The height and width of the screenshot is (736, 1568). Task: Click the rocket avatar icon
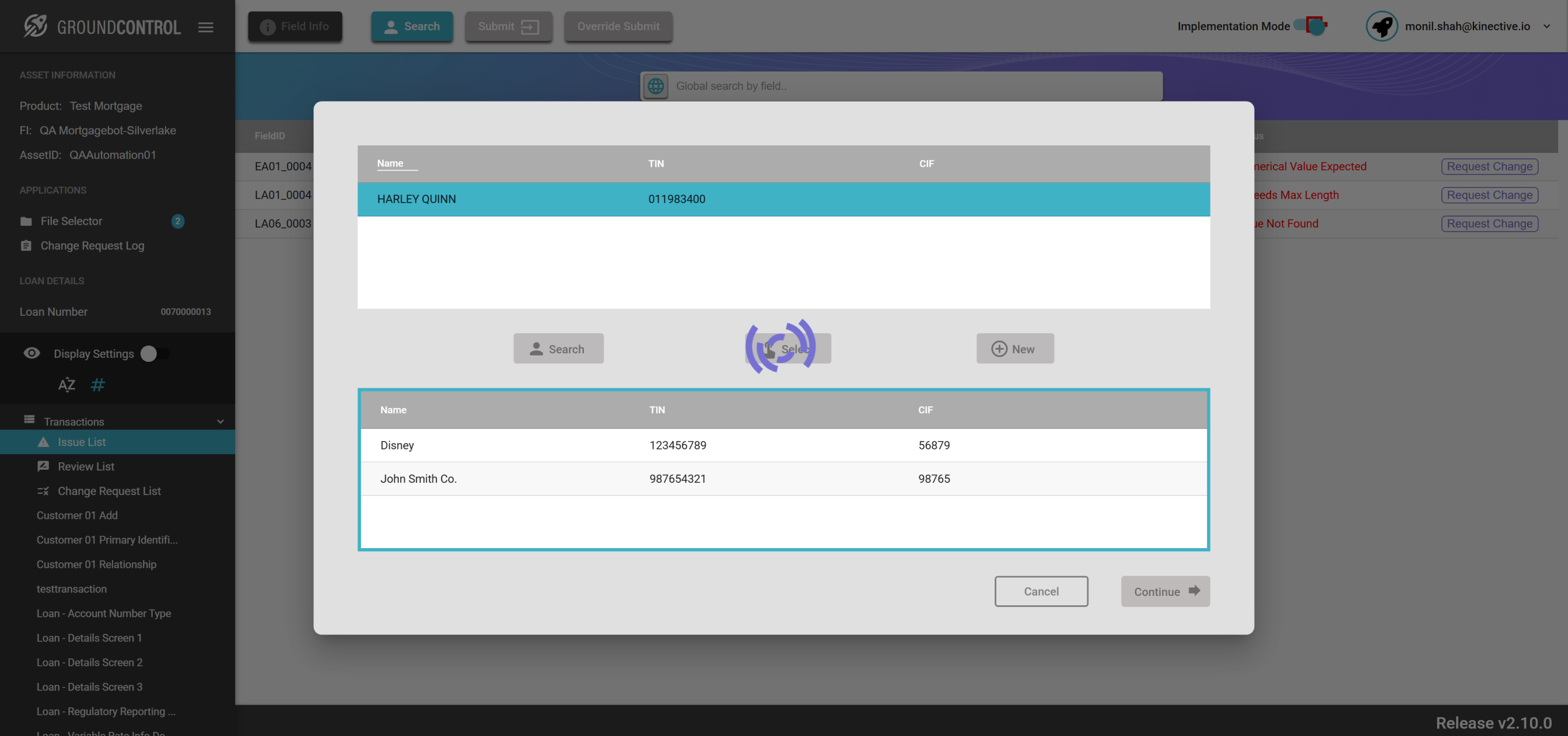[x=1381, y=26]
